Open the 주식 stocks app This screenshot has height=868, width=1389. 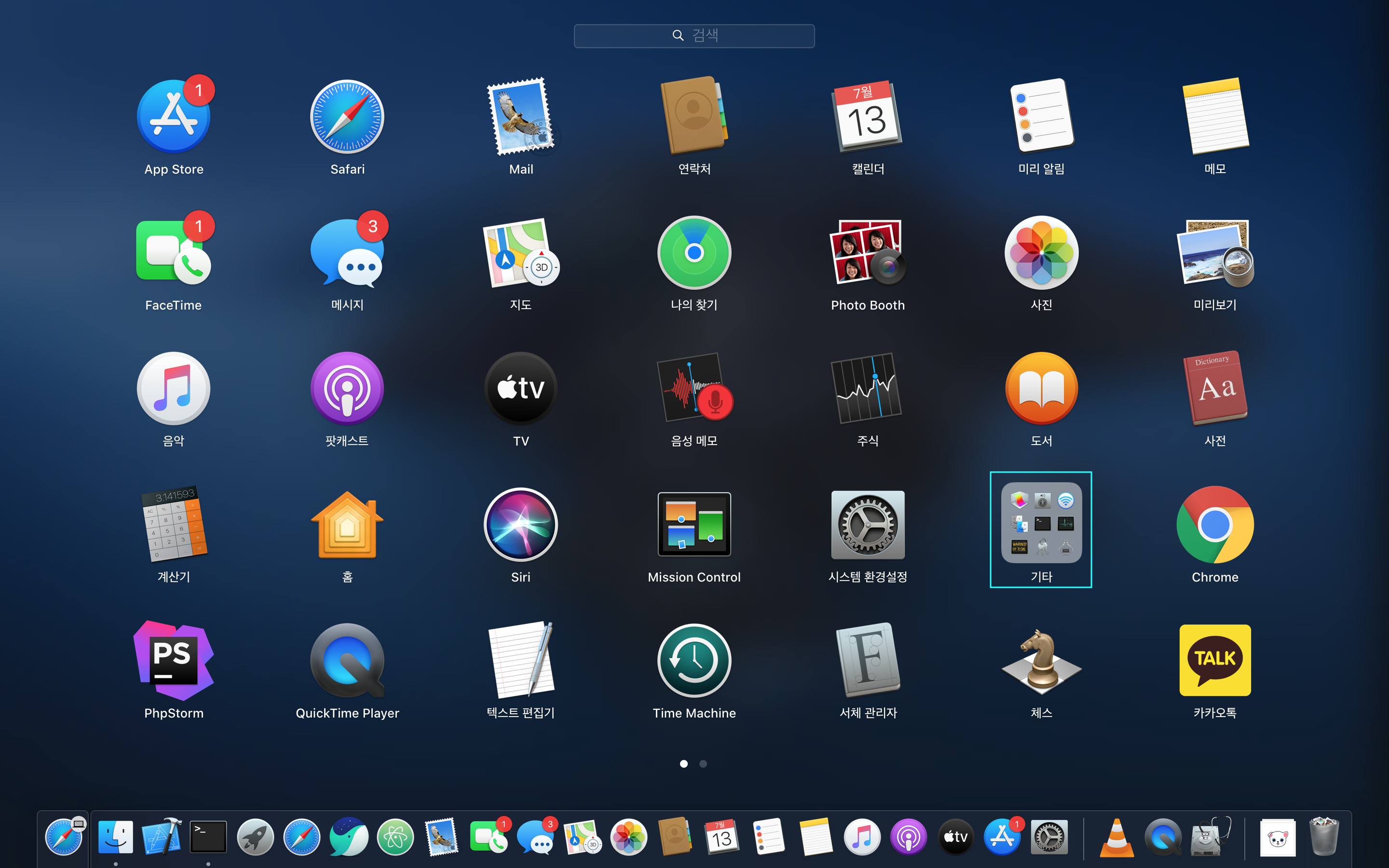click(x=868, y=389)
